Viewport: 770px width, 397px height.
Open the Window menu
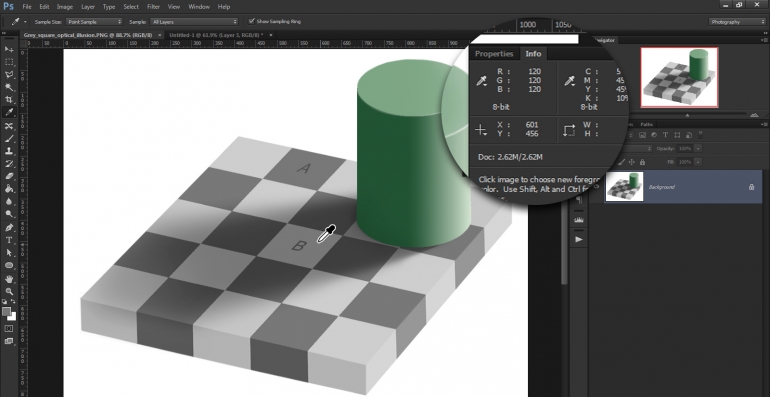point(199,7)
